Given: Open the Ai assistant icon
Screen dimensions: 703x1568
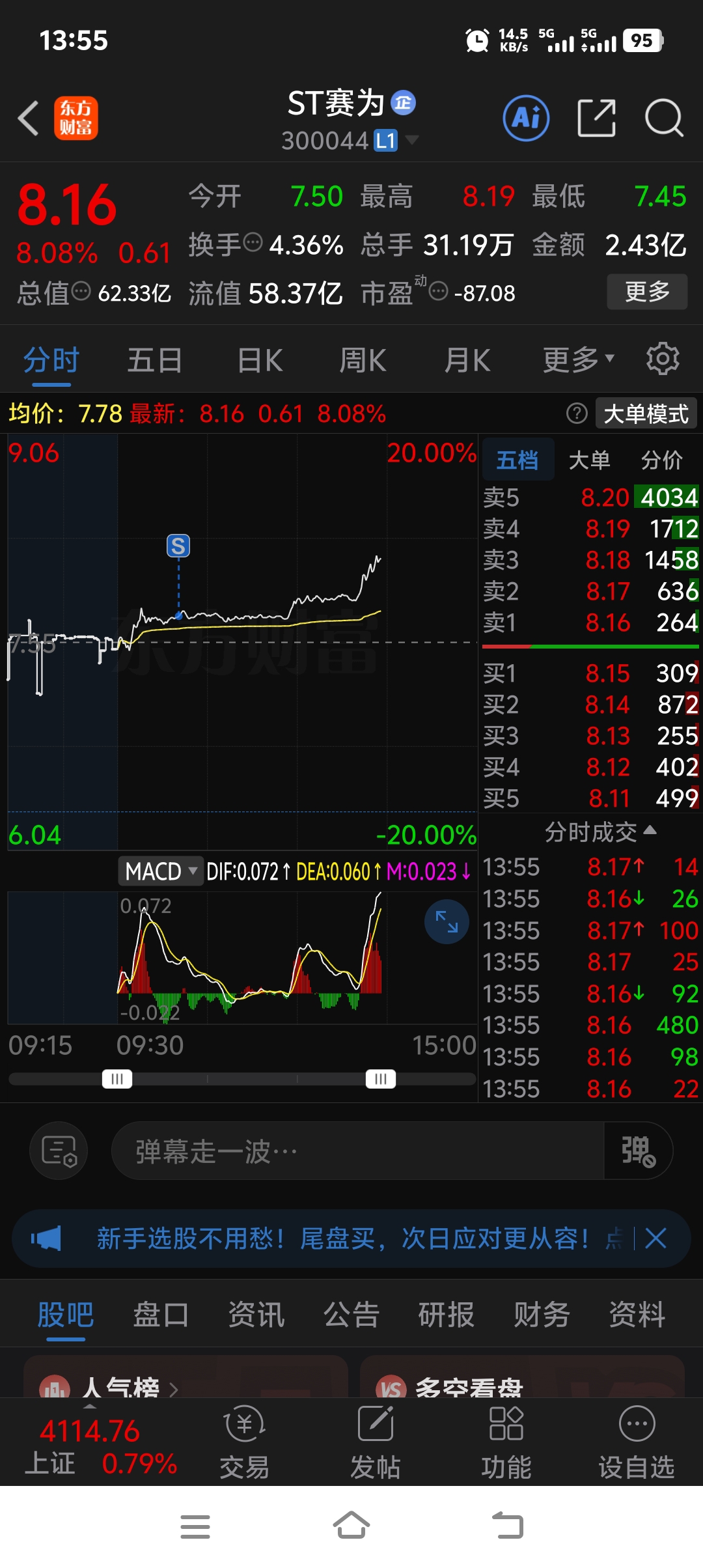Looking at the screenshot, I should pyautogui.click(x=526, y=119).
